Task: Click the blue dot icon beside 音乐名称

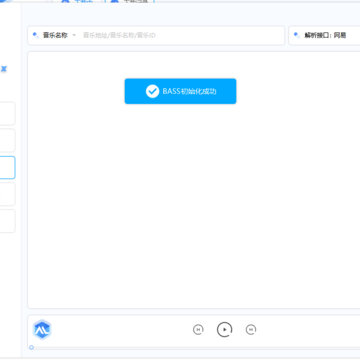Action: [x=36, y=35]
